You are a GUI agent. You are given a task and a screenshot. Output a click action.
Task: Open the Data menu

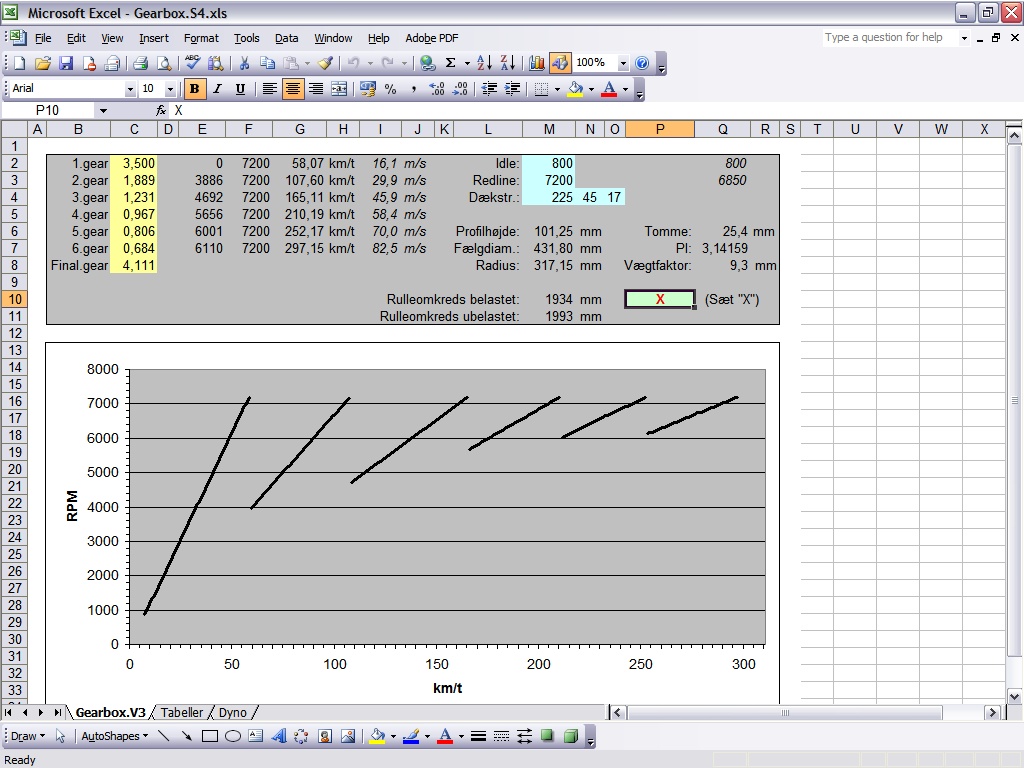coord(286,38)
